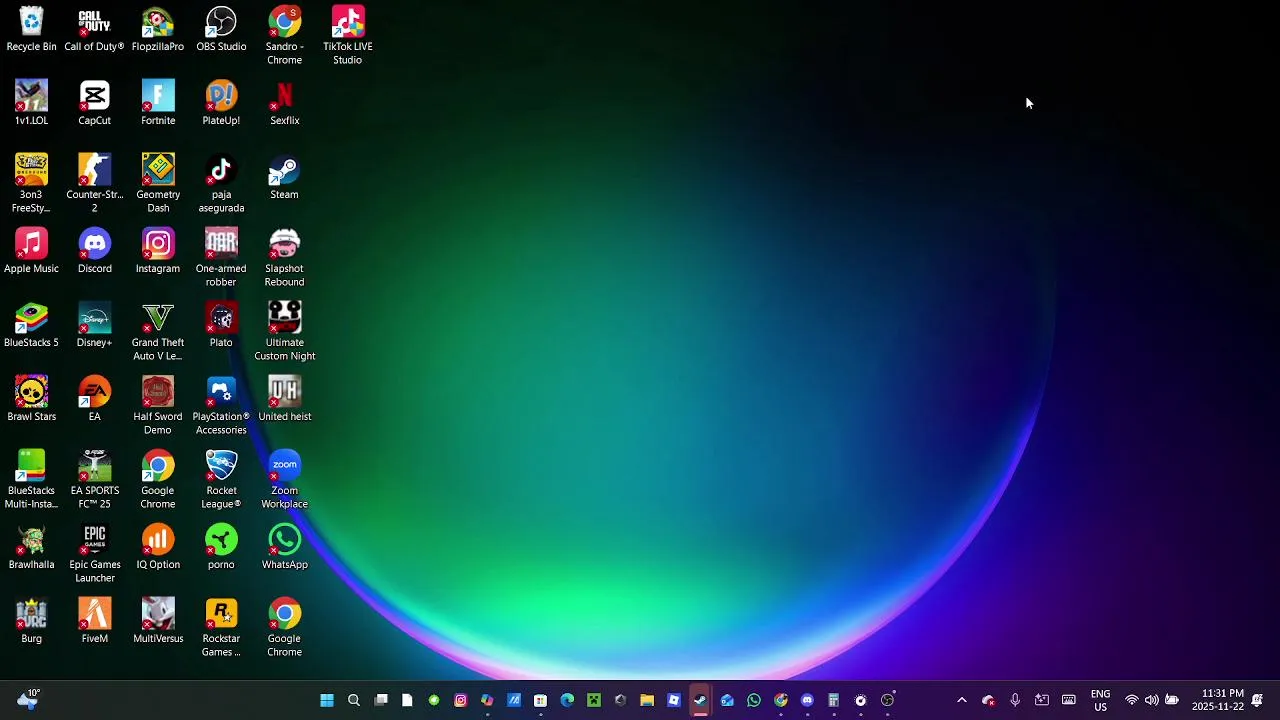Open File Explorer from the taskbar

(x=647, y=700)
